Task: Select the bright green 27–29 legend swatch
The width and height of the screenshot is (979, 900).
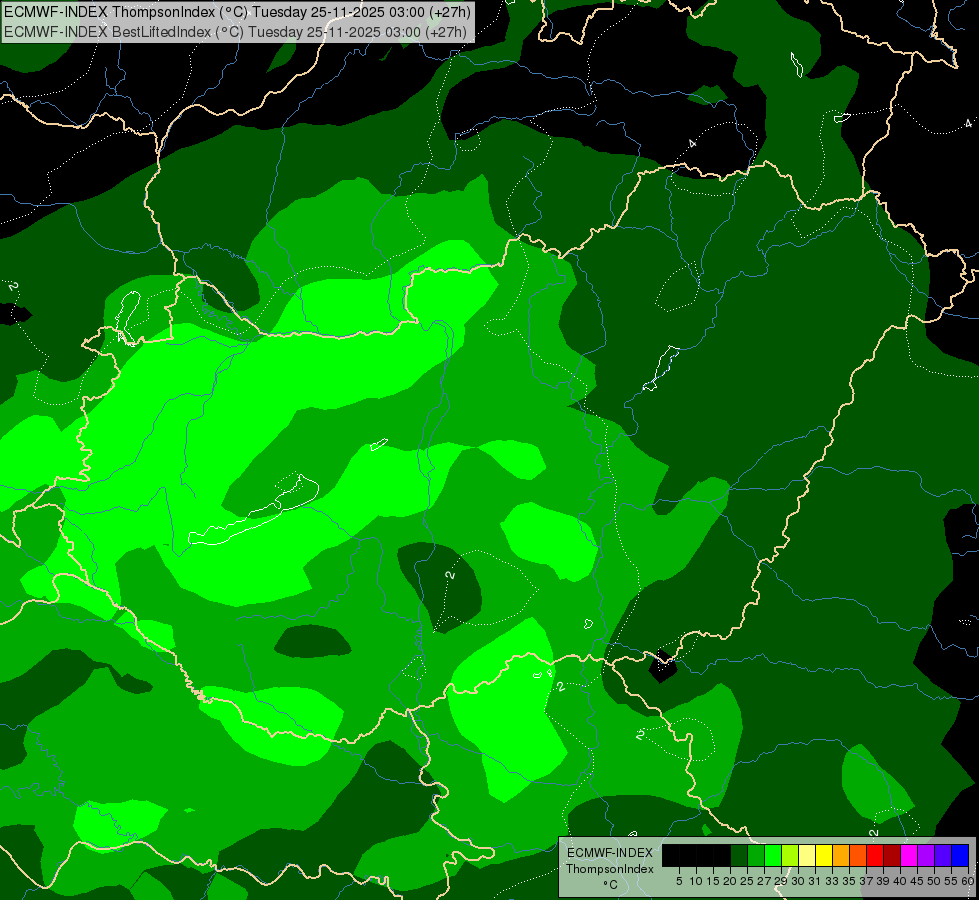Action: 773,855
